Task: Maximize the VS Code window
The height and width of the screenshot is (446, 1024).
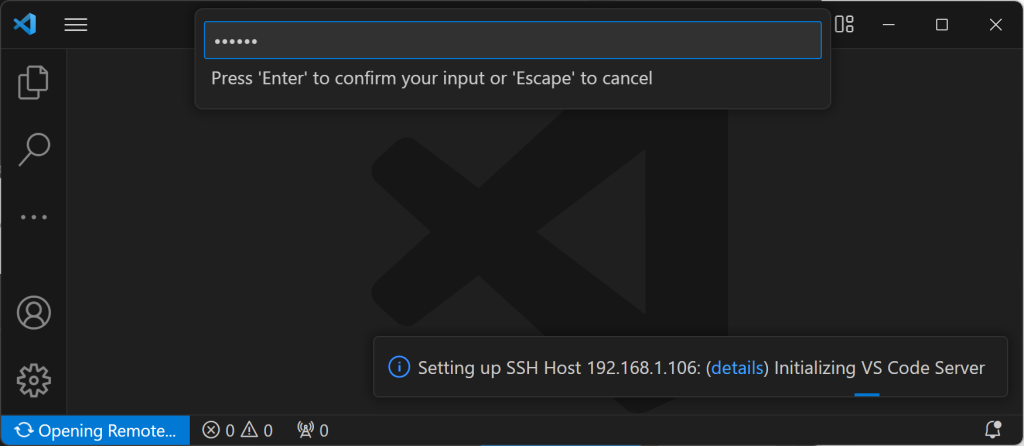Action: 941,25
